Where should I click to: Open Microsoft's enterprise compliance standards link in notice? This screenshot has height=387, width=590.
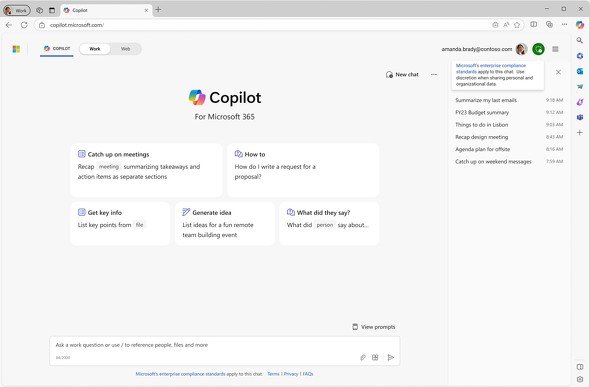pos(490,68)
